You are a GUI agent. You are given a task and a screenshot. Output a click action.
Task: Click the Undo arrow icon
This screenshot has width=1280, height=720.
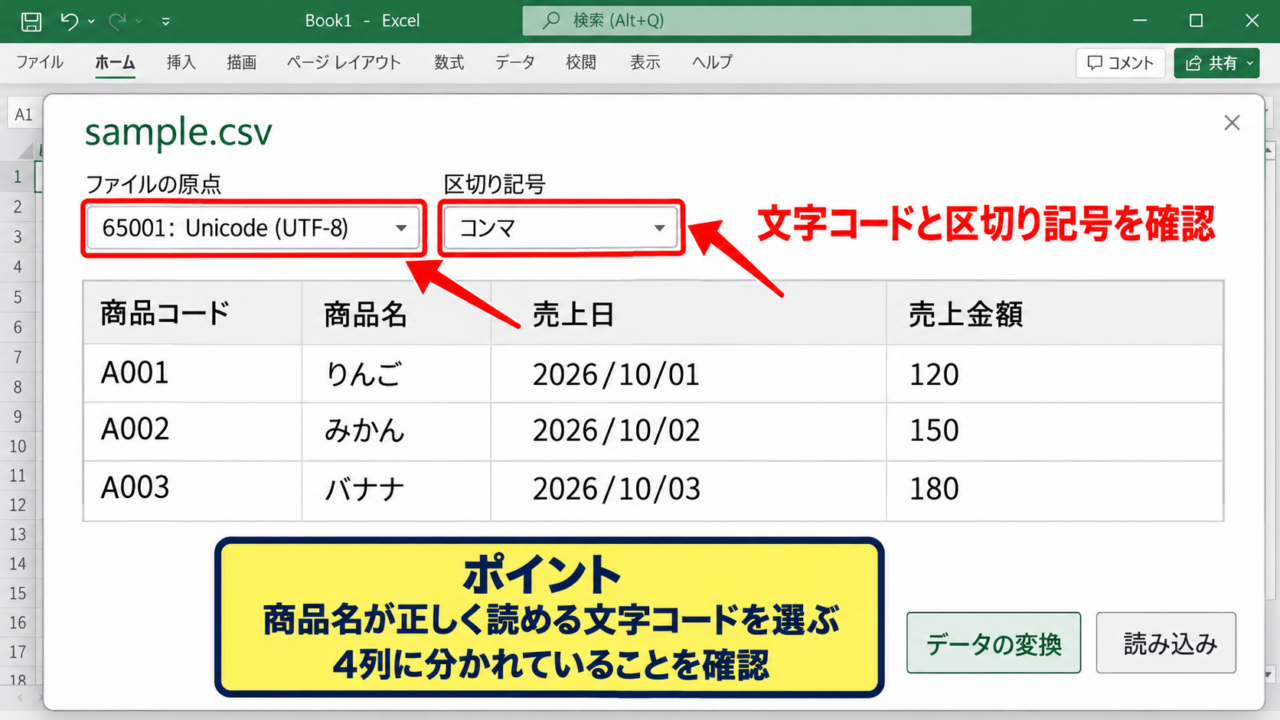68,20
